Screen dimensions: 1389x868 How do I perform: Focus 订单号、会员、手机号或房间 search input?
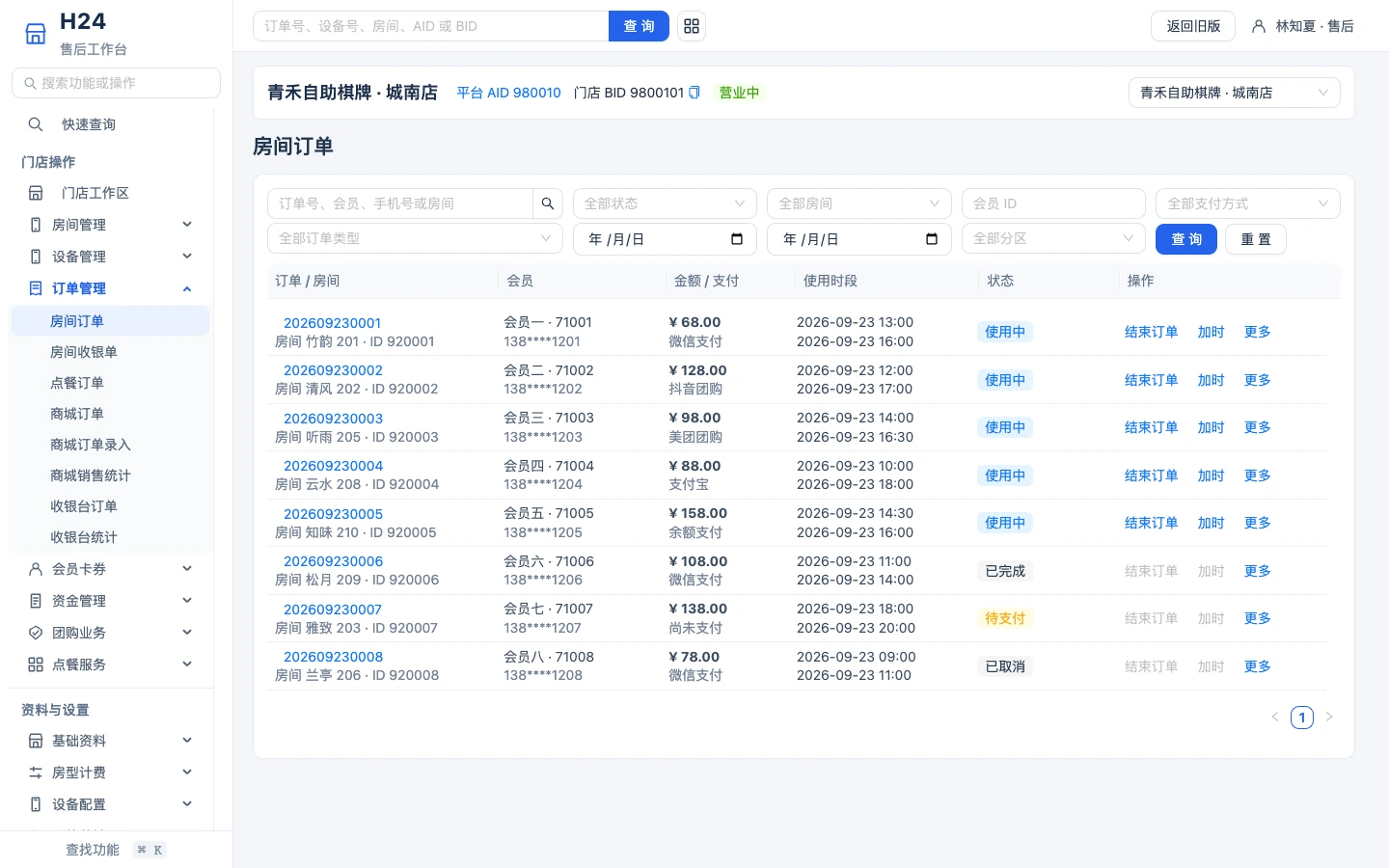400,203
